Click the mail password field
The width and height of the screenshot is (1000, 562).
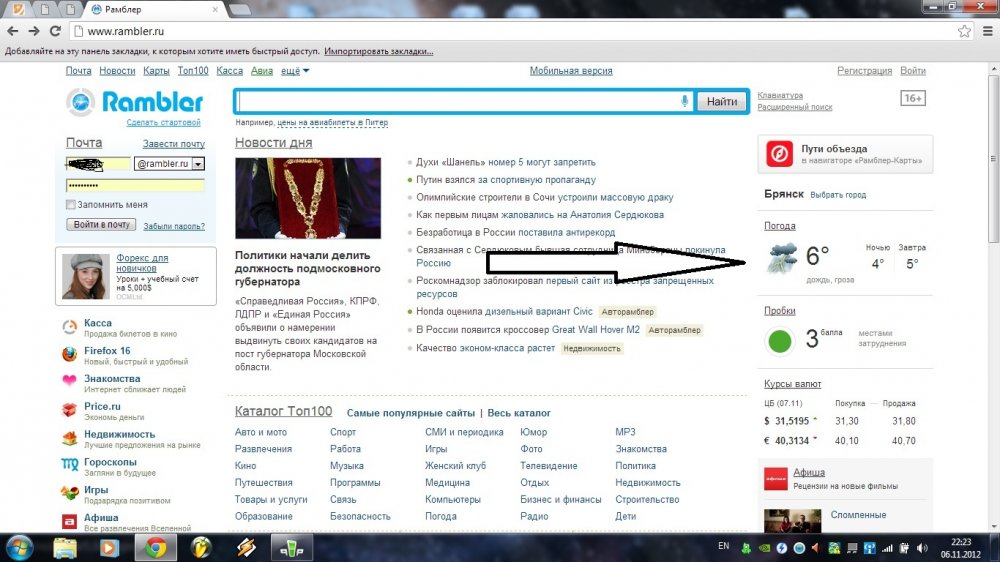pos(135,185)
